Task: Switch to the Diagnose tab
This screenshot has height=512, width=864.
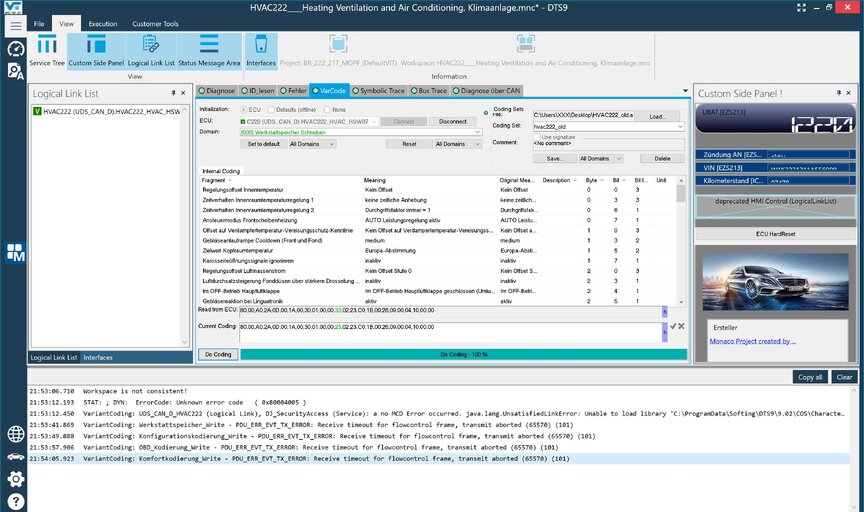Action: click(x=217, y=91)
